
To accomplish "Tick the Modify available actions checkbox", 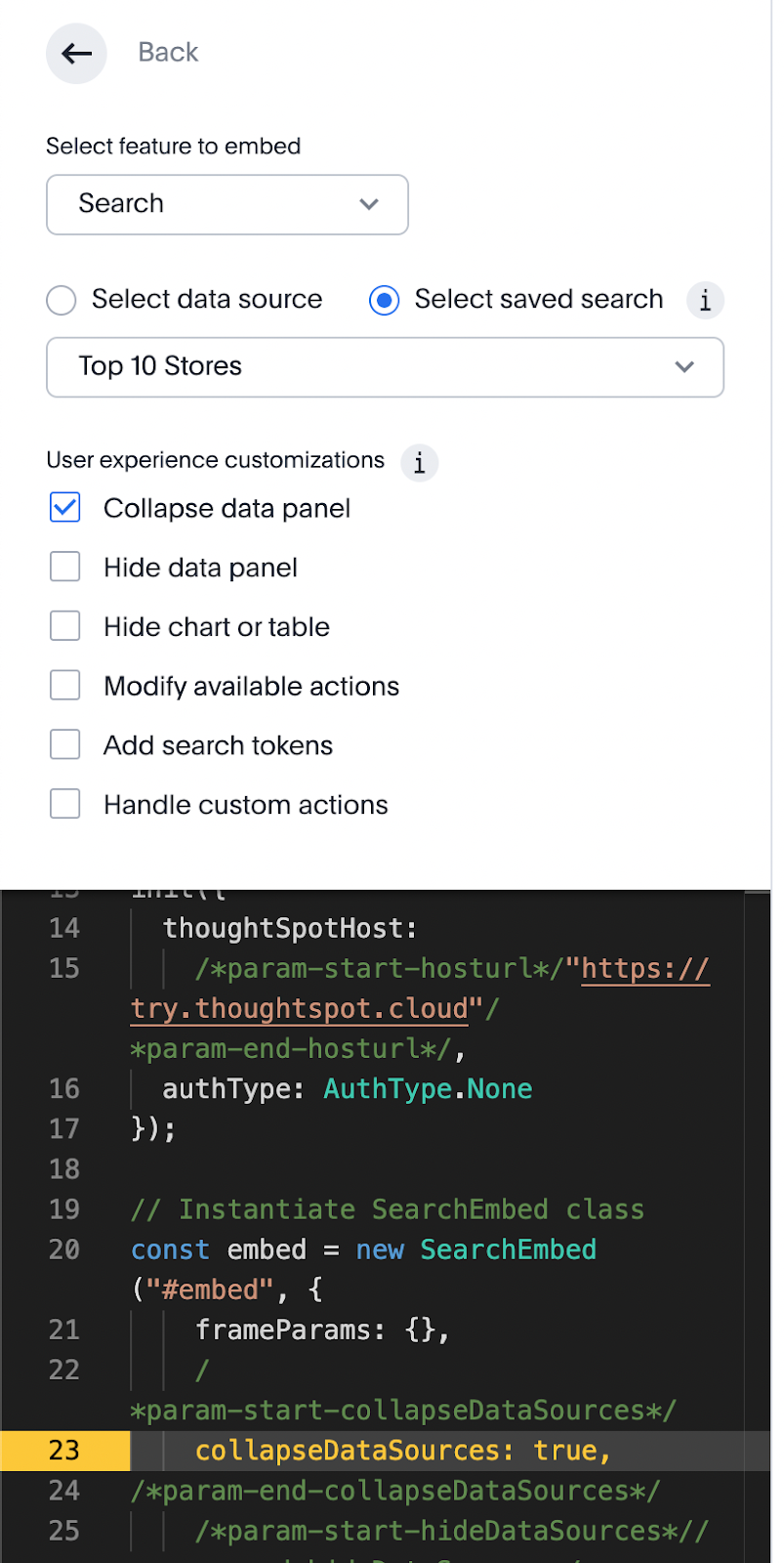I will point(65,686).
